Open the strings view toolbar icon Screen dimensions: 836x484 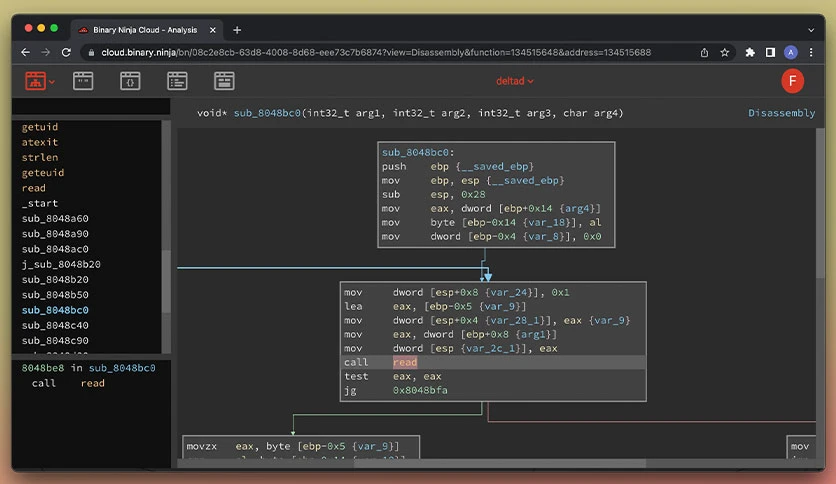coord(83,81)
